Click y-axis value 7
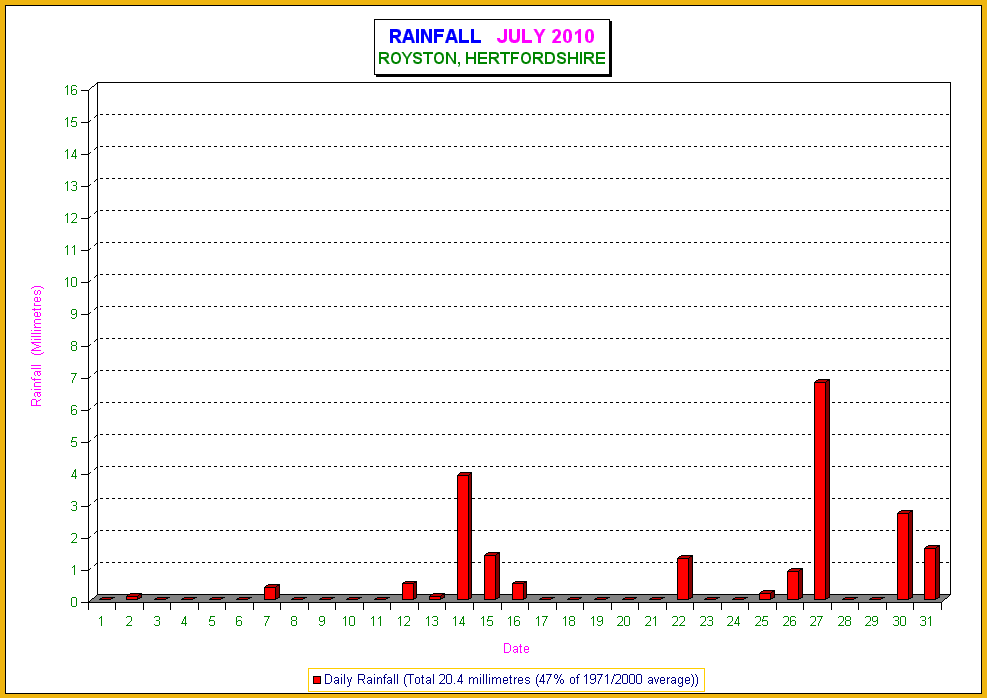Image resolution: width=987 pixels, height=698 pixels. (74, 378)
